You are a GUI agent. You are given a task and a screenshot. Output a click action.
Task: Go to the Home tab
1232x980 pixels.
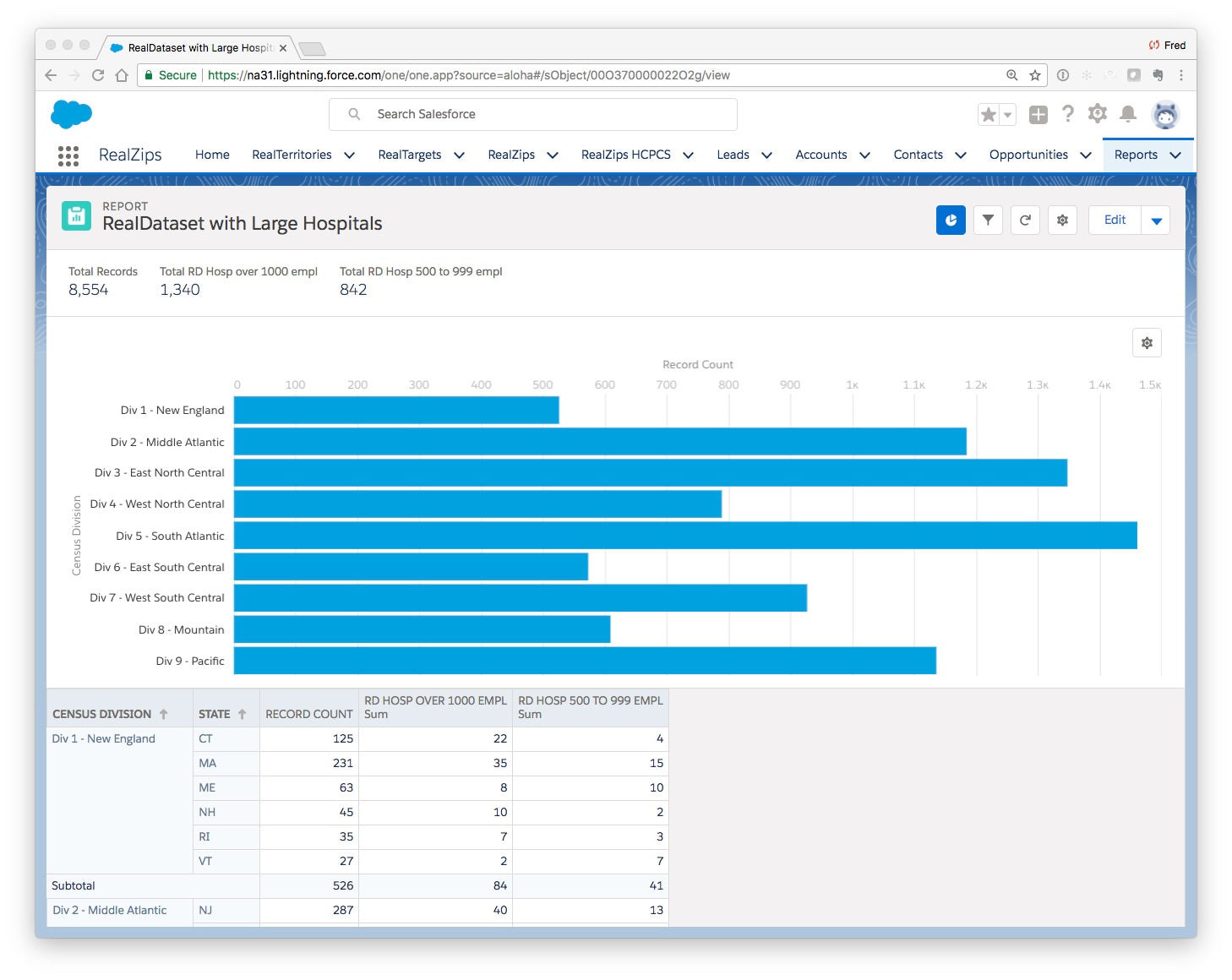[x=212, y=155]
